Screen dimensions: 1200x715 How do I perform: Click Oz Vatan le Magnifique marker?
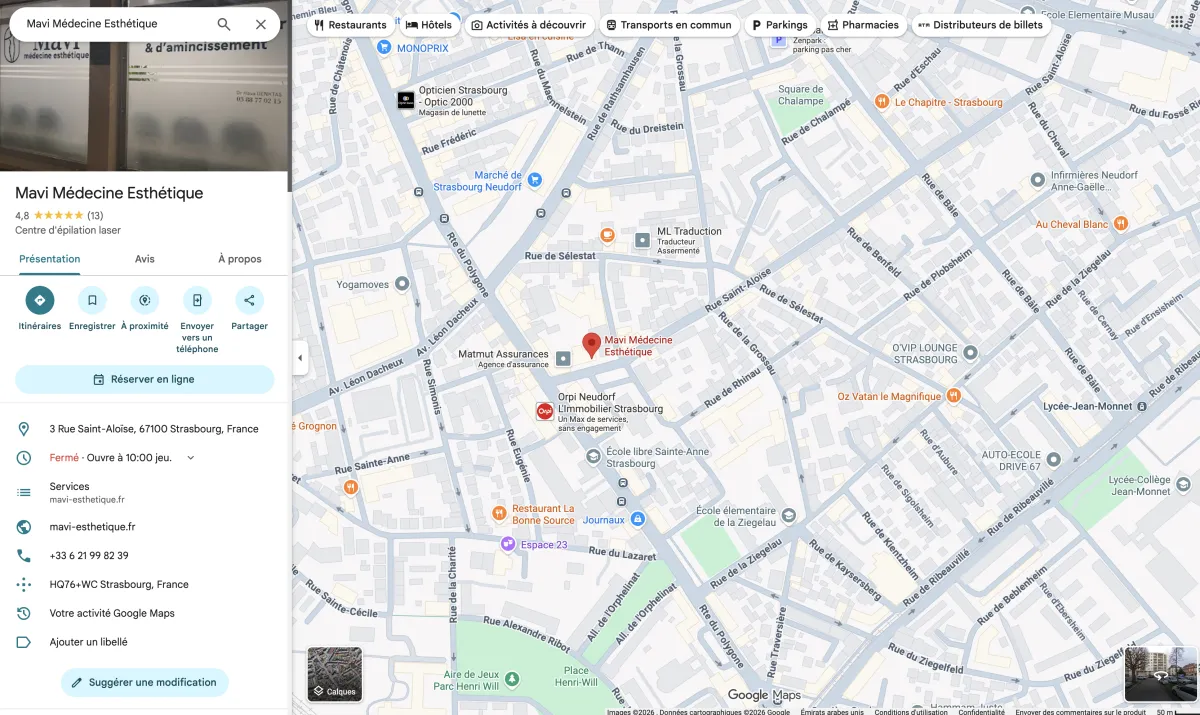(x=954, y=396)
